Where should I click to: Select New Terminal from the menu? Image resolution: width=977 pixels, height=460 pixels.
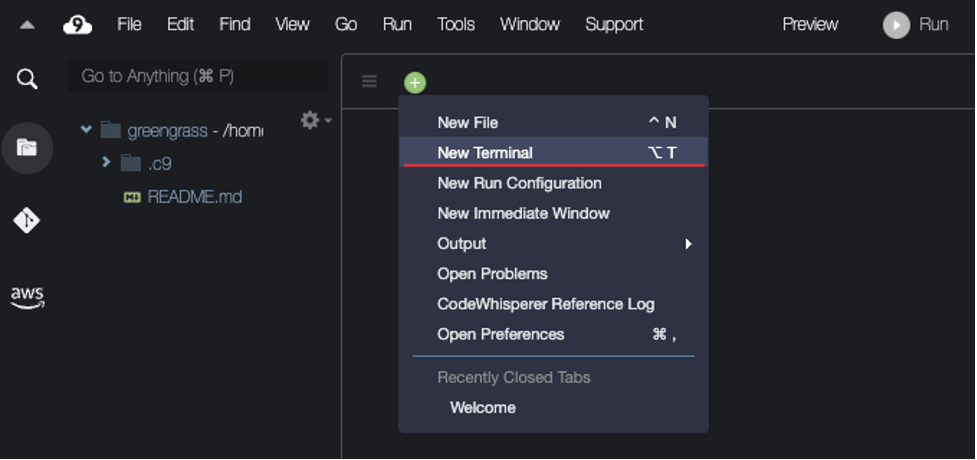point(485,153)
